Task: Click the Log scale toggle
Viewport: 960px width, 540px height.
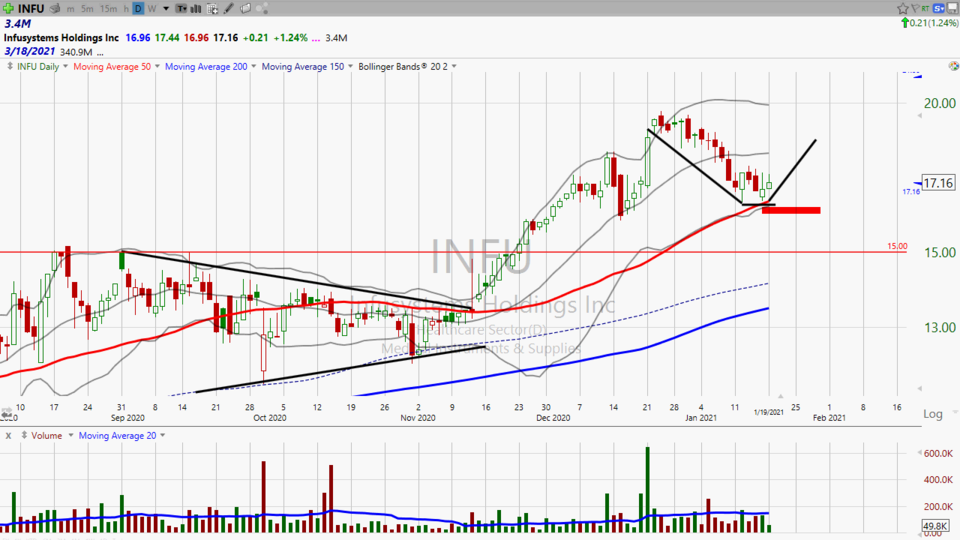Action: click(933, 414)
